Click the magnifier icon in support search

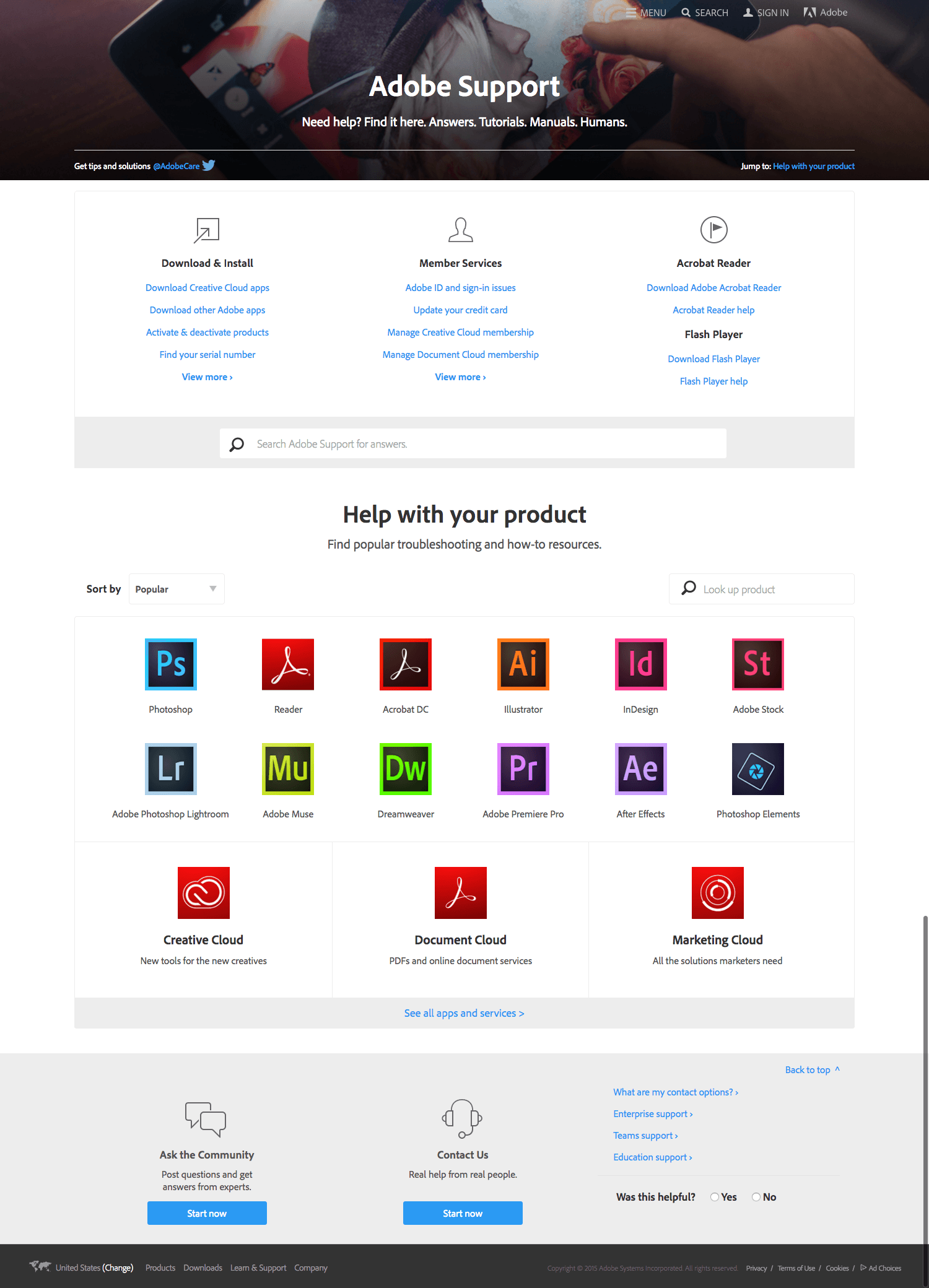(237, 444)
